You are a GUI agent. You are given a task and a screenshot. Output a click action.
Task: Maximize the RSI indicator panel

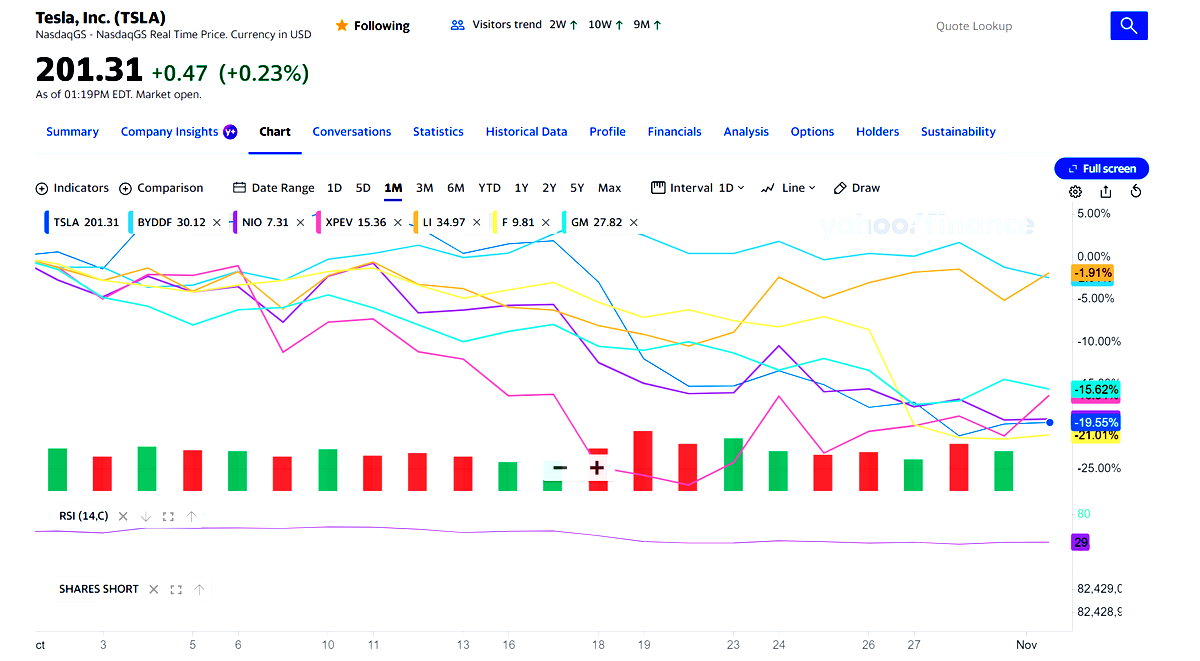(x=168, y=517)
